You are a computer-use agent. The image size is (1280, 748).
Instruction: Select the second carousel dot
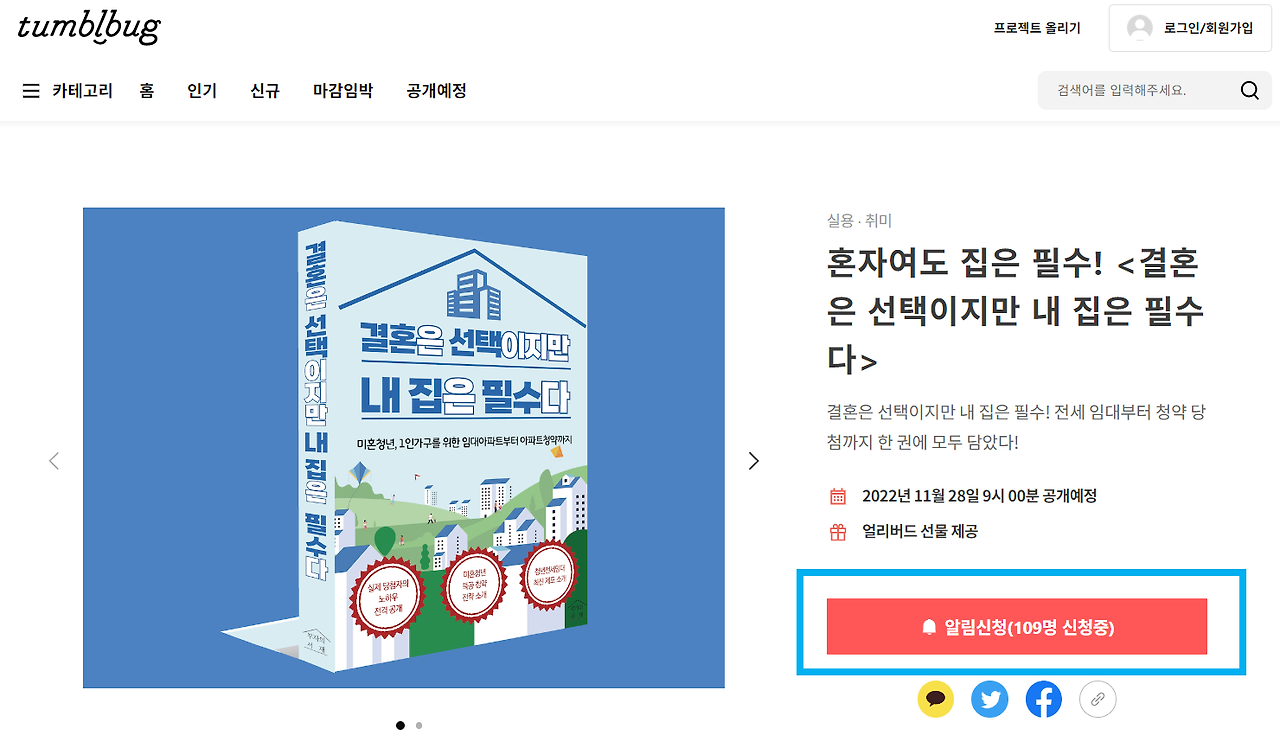tap(419, 725)
